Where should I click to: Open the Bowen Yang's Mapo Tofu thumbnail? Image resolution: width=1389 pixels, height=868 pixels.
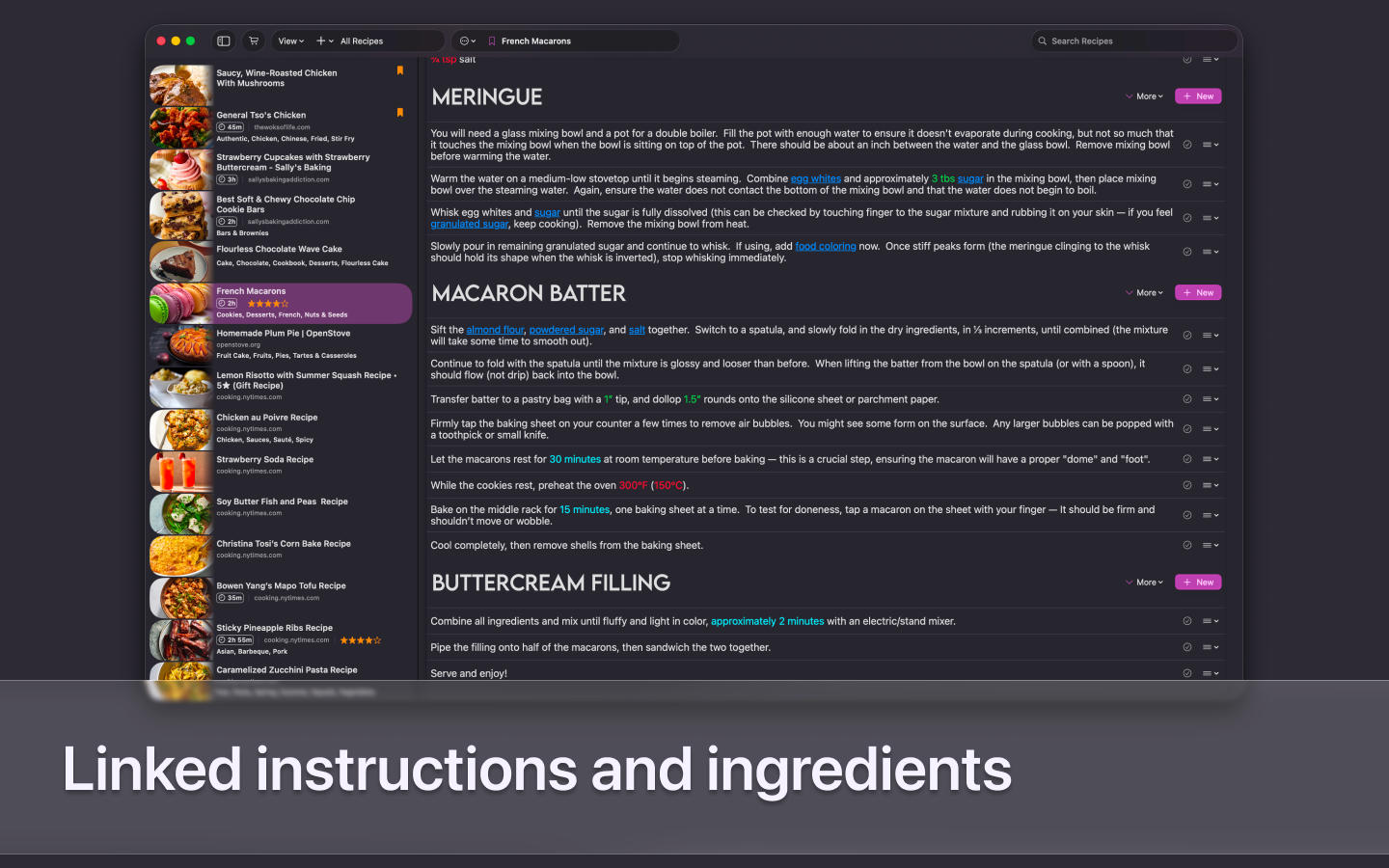tap(180, 597)
